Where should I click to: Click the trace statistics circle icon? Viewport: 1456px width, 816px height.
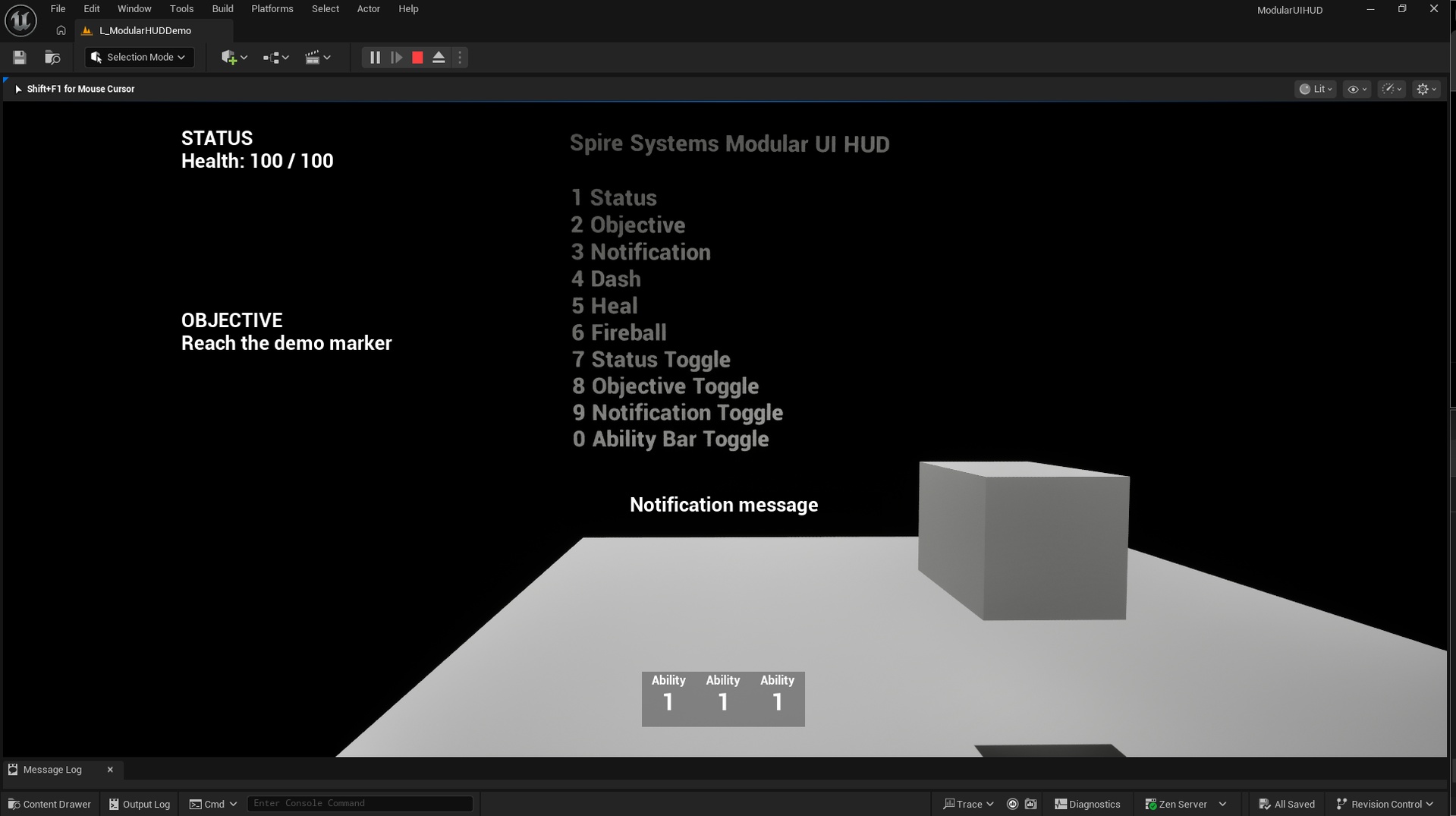pos(1012,805)
